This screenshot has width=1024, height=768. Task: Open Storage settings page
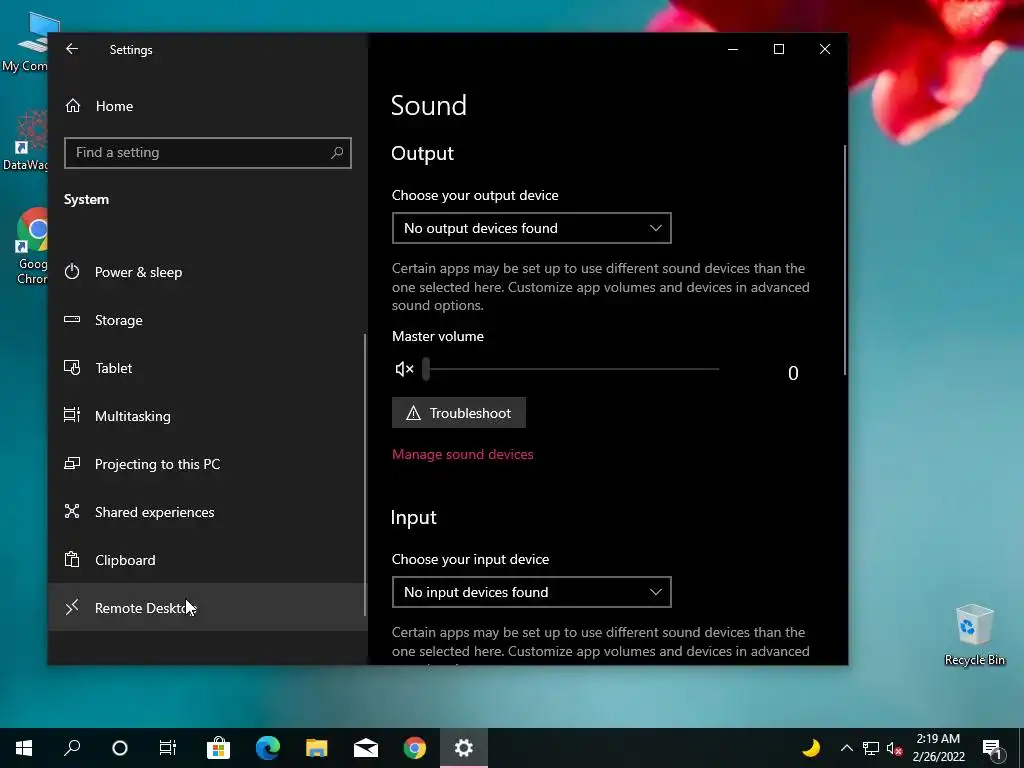pos(208,320)
